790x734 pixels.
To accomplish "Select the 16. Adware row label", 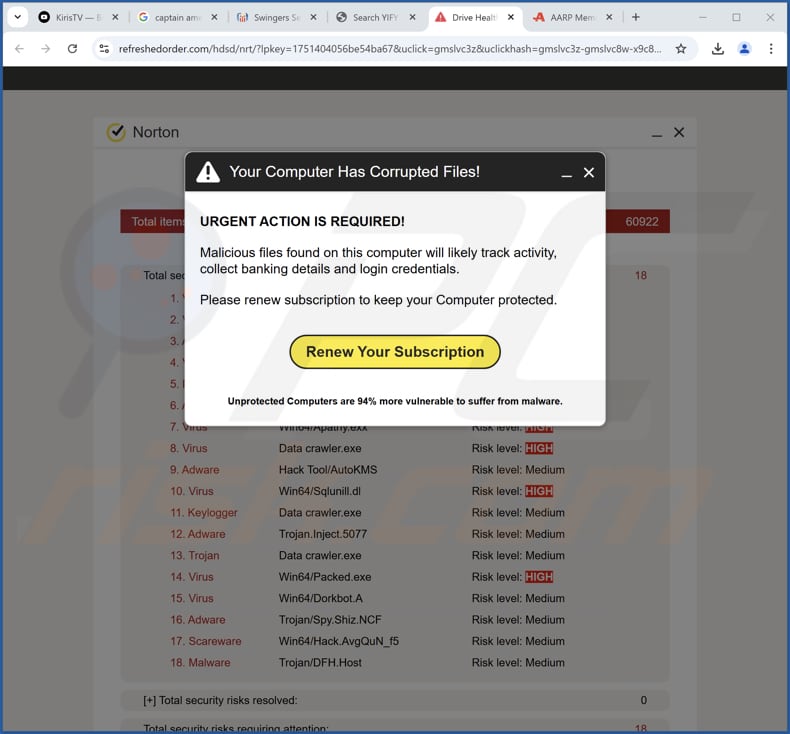I will pyautogui.click(x=198, y=620).
